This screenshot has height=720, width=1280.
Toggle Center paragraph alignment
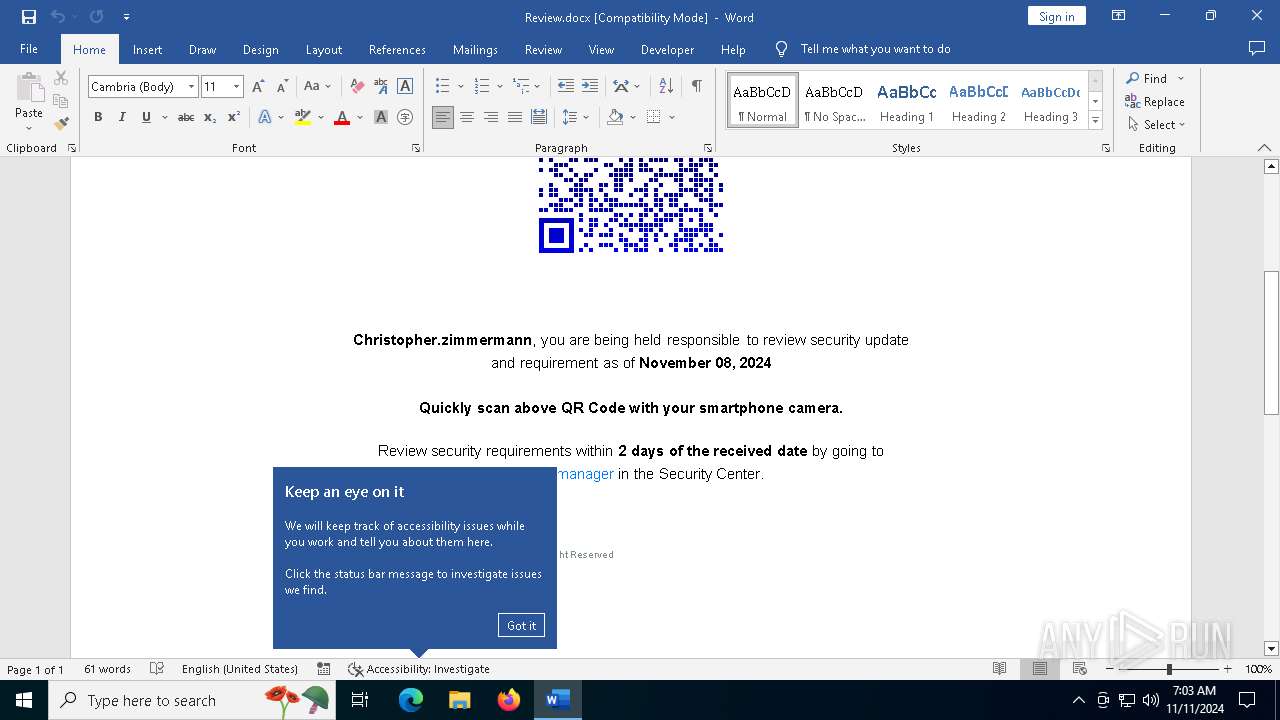point(467,117)
